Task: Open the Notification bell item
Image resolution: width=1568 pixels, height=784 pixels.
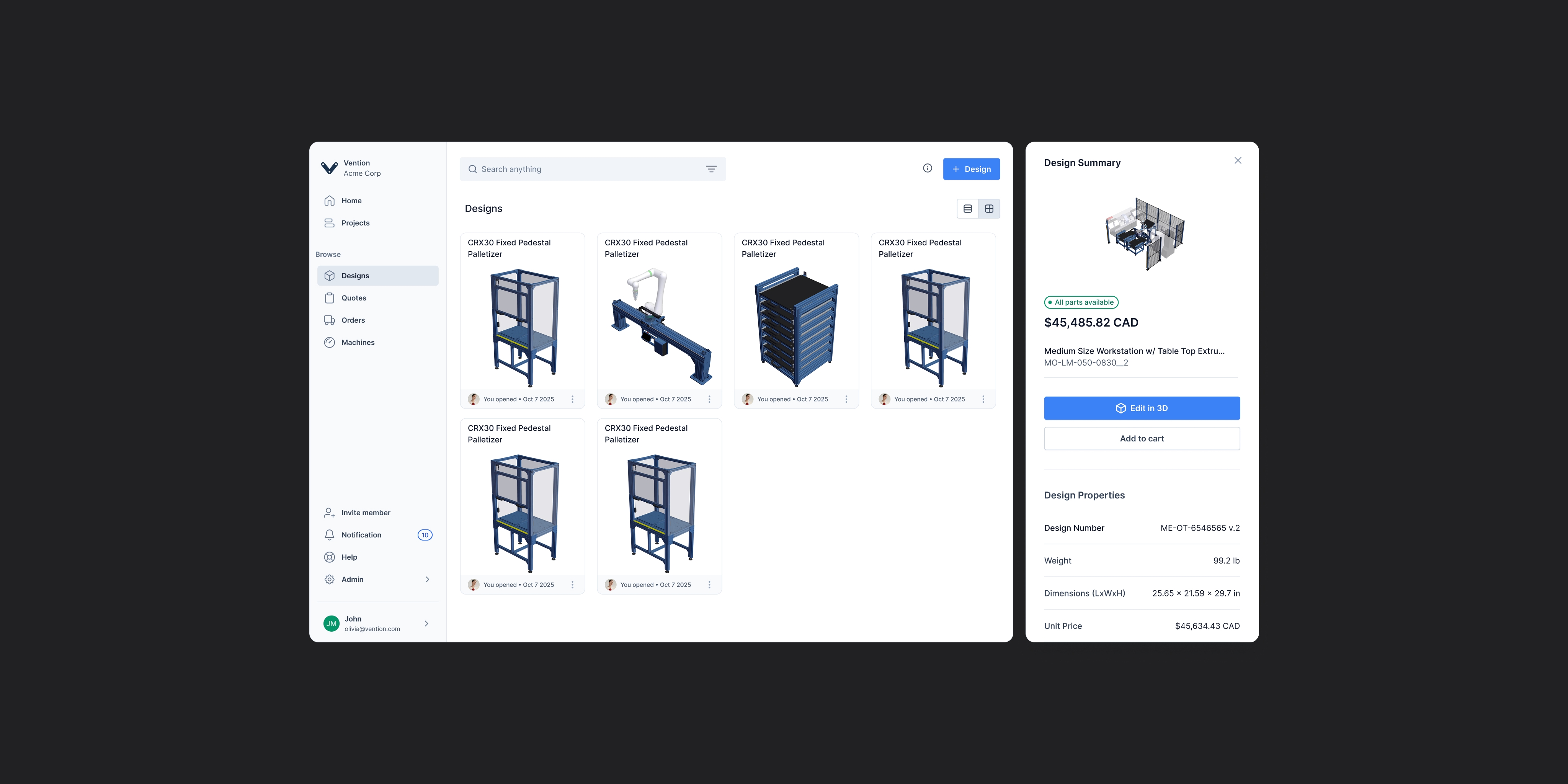Action: pyautogui.click(x=361, y=535)
